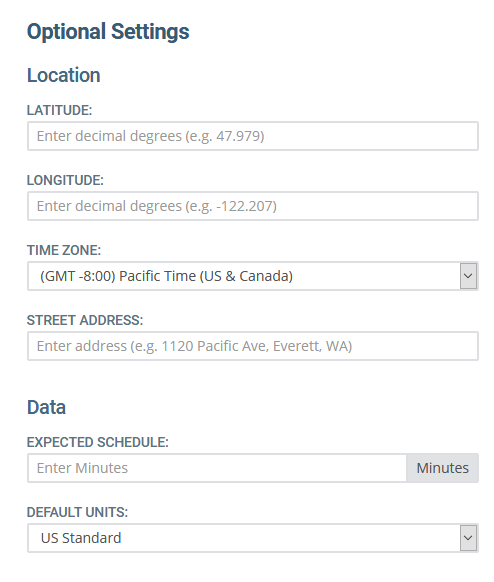Click the STREET ADDRESS field label
The image size is (494, 582).
(x=85, y=320)
